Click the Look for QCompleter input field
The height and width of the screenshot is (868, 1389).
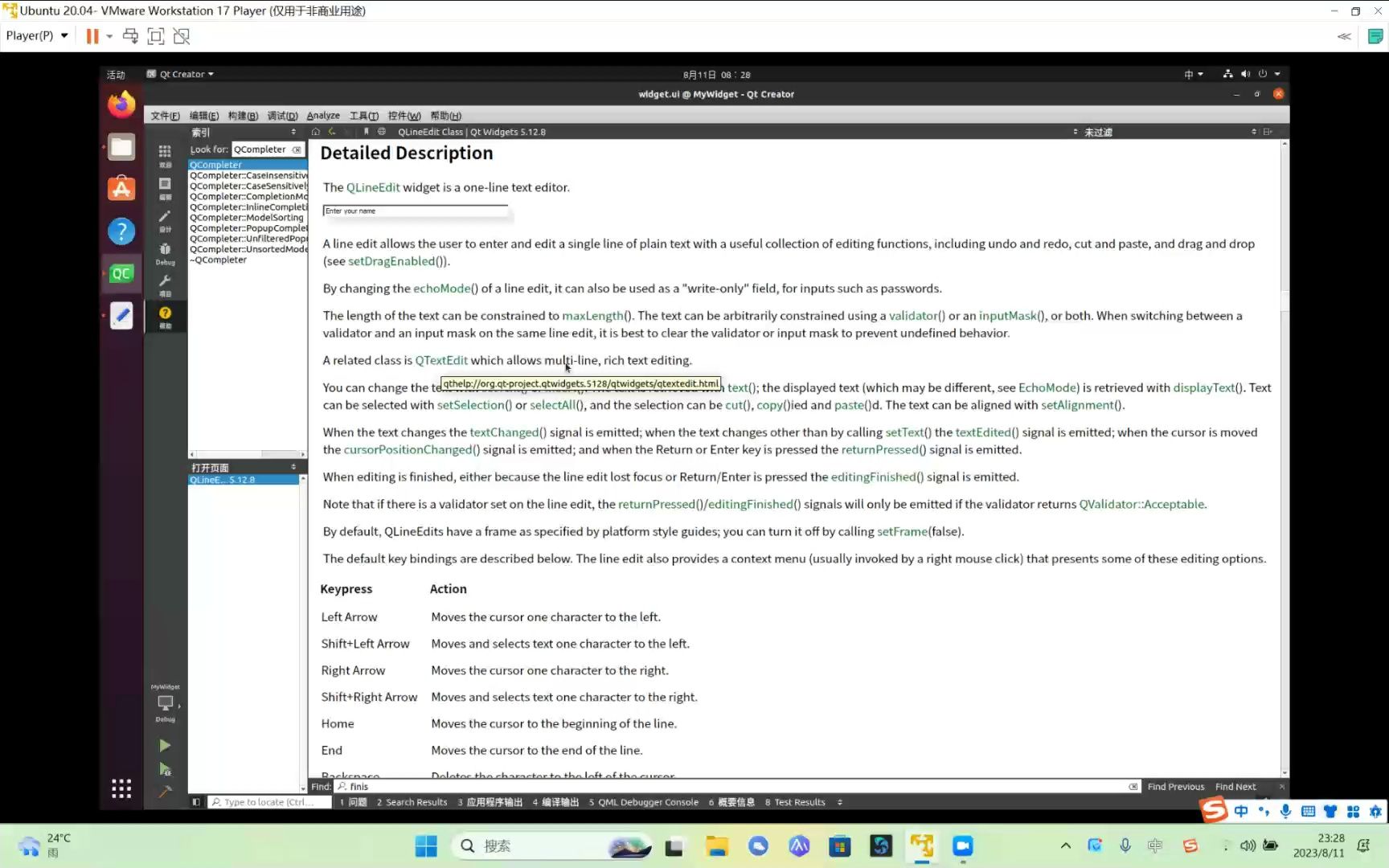[268, 149]
